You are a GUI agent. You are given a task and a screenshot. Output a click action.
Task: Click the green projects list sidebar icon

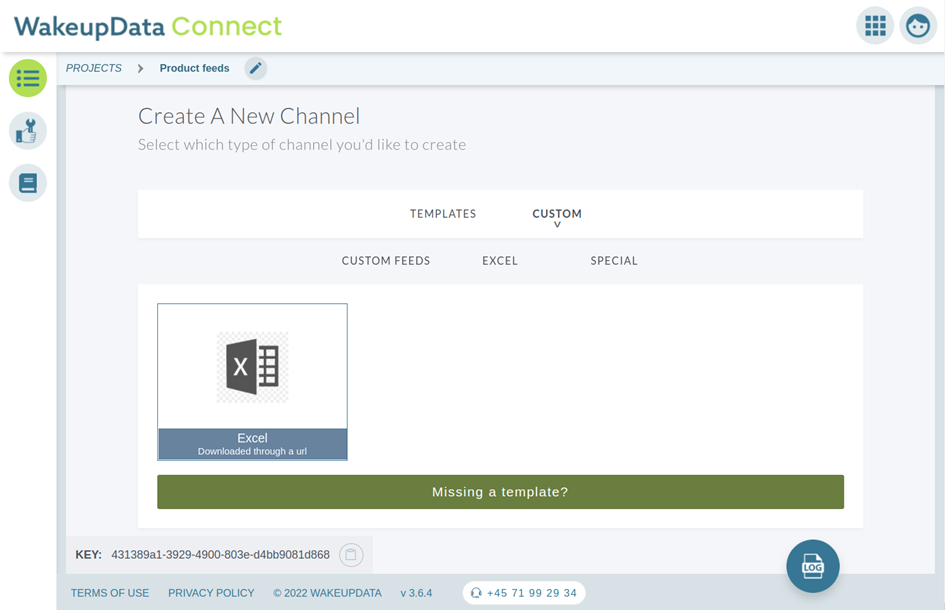[x=28, y=78]
